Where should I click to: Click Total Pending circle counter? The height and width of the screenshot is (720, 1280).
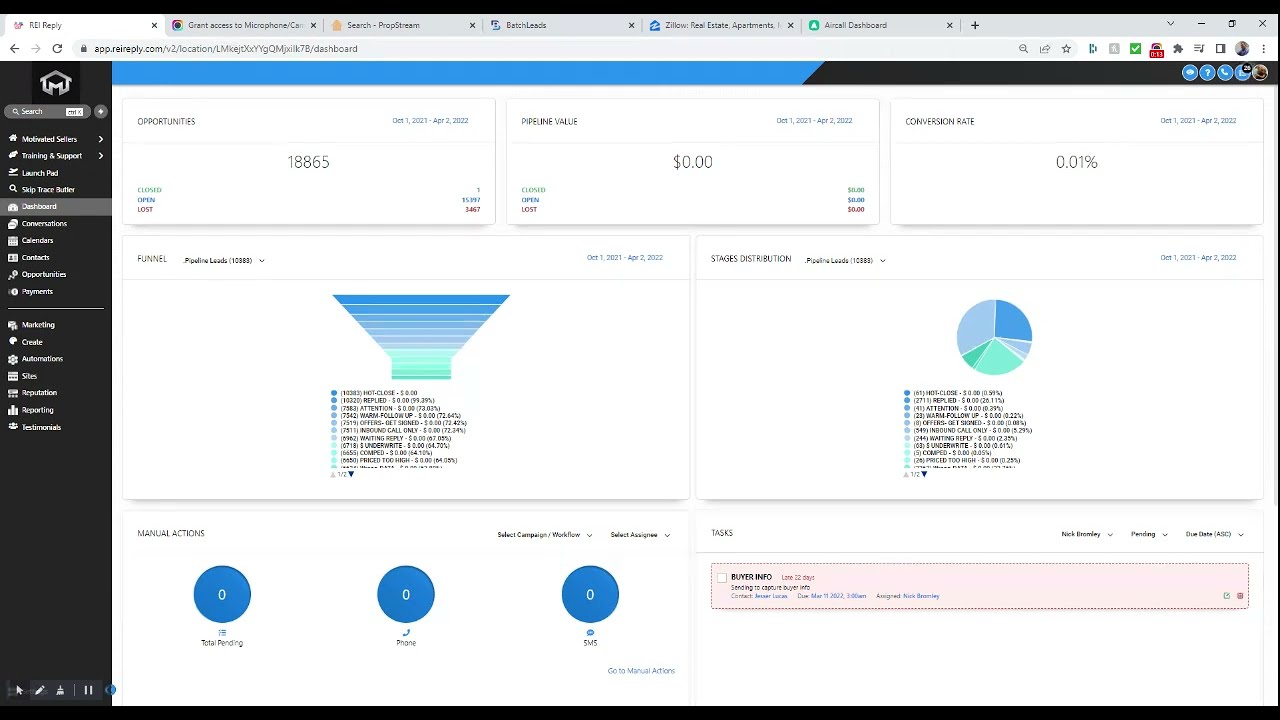click(x=222, y=595)
